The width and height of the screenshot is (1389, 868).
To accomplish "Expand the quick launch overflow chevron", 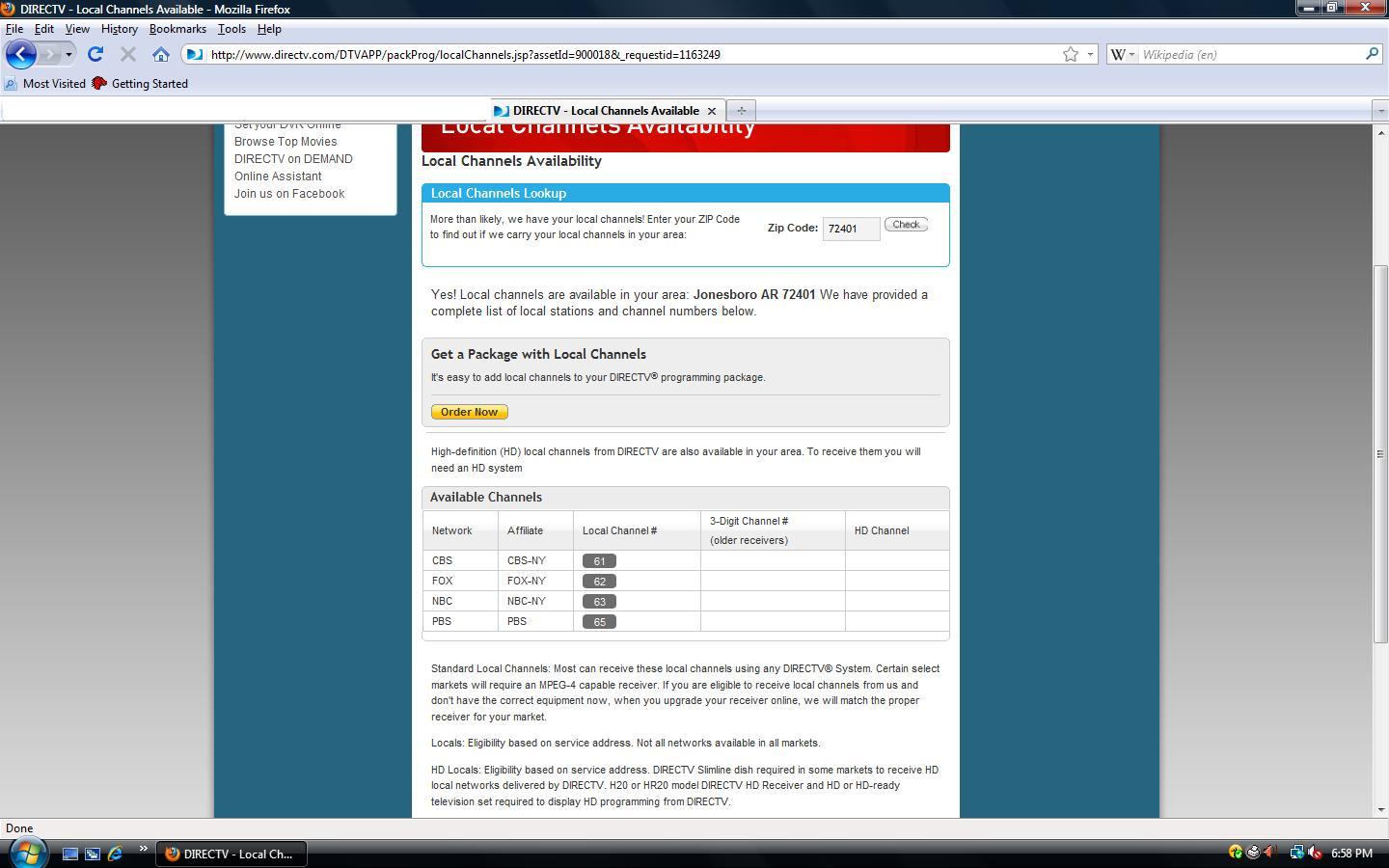I will click(x=143, y=849).
